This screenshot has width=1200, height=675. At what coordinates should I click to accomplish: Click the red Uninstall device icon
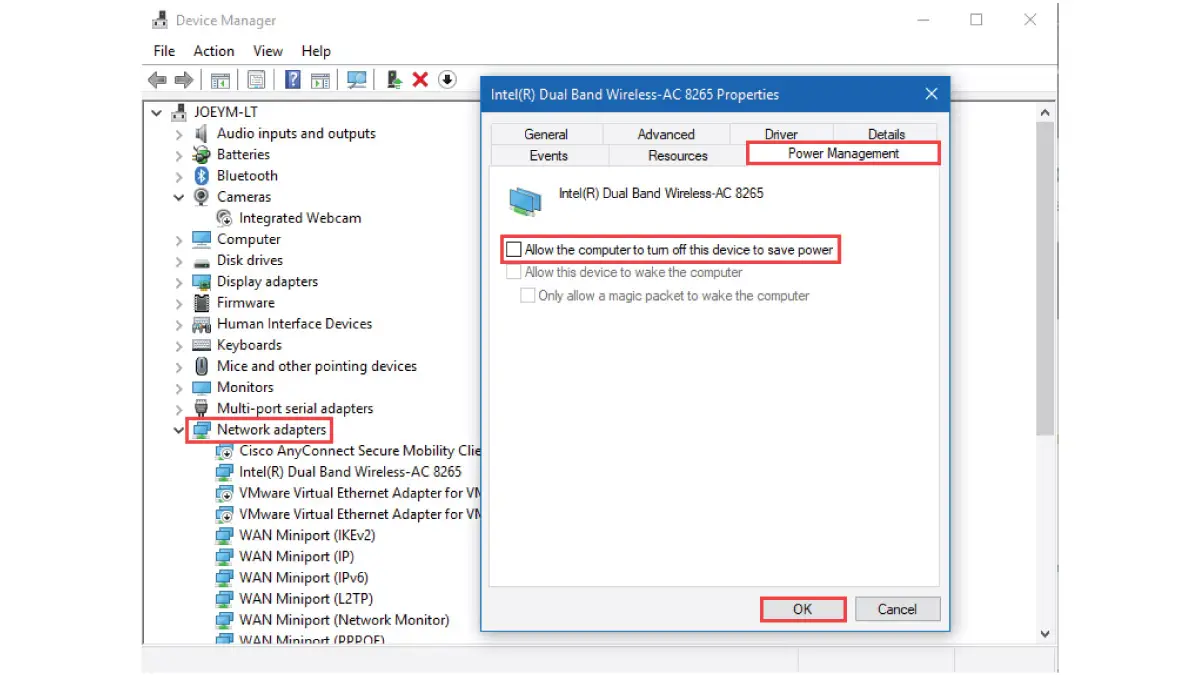click(x=420, y=80)
